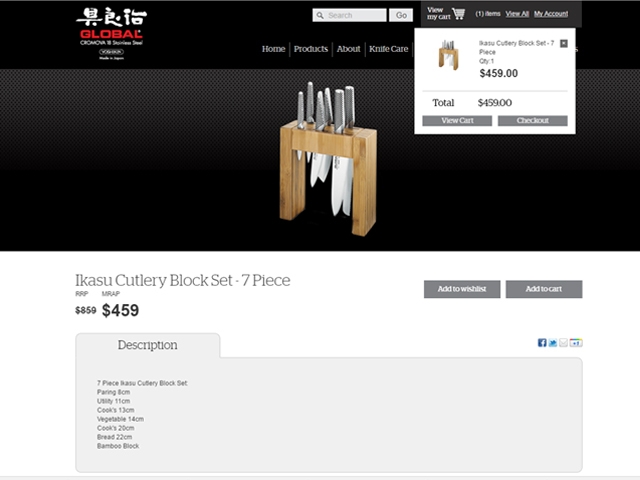The height and width of the screenshot is (480, 640).
Task: Share product on Twitter
Action: pyautogui.click(x=553, y=342)
